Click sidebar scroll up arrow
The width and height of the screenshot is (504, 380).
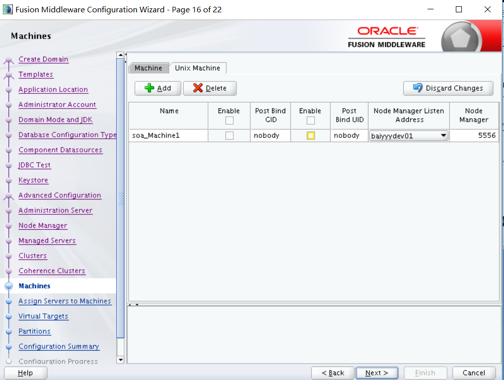click(121, 55)
